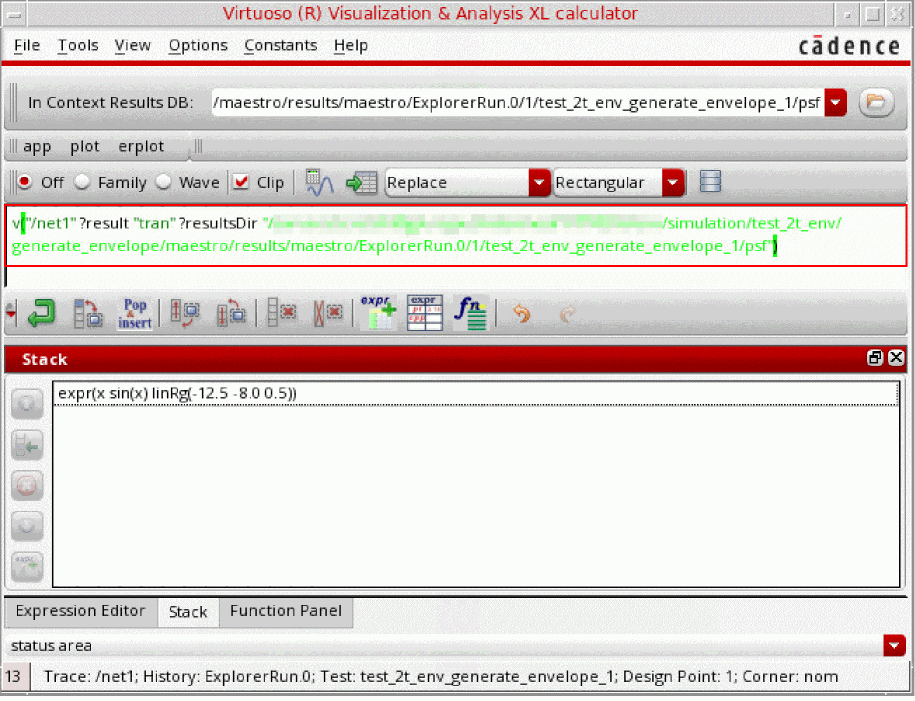915x701 pixels.
Task: Undock the Stack panel float icon
Action: (875, 358)
